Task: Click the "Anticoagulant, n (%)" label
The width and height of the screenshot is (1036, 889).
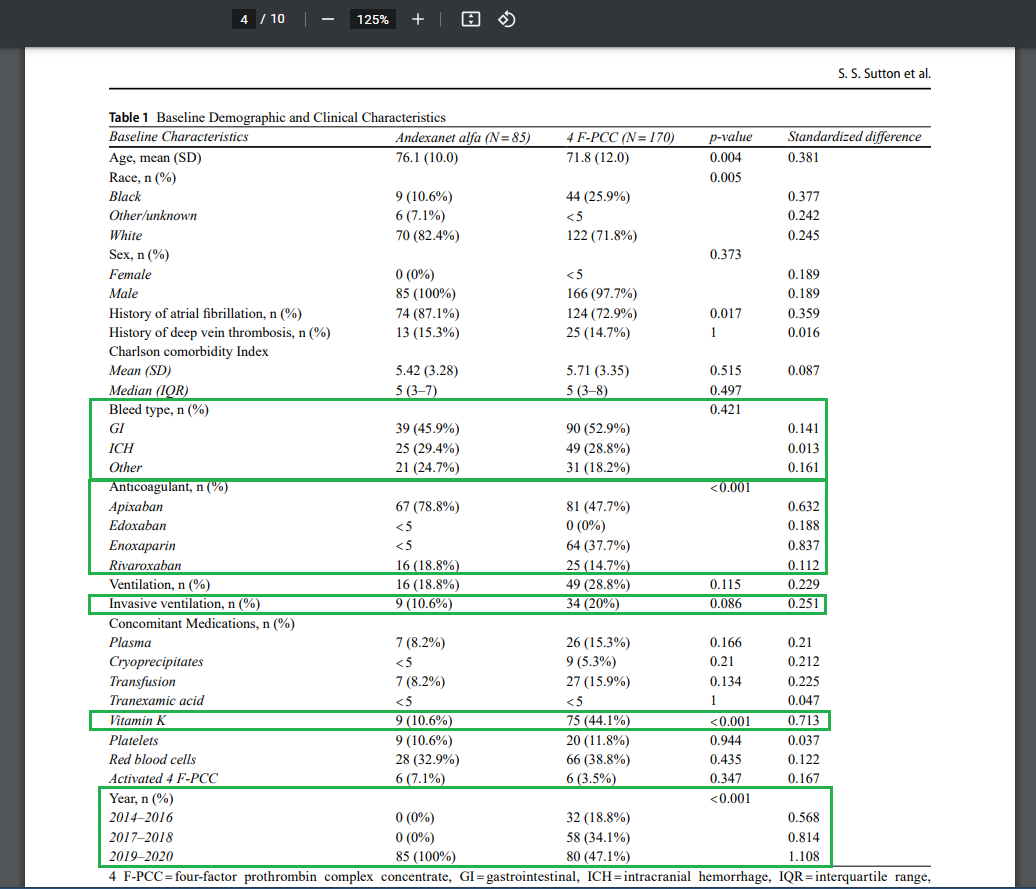Action: point(168,487)
